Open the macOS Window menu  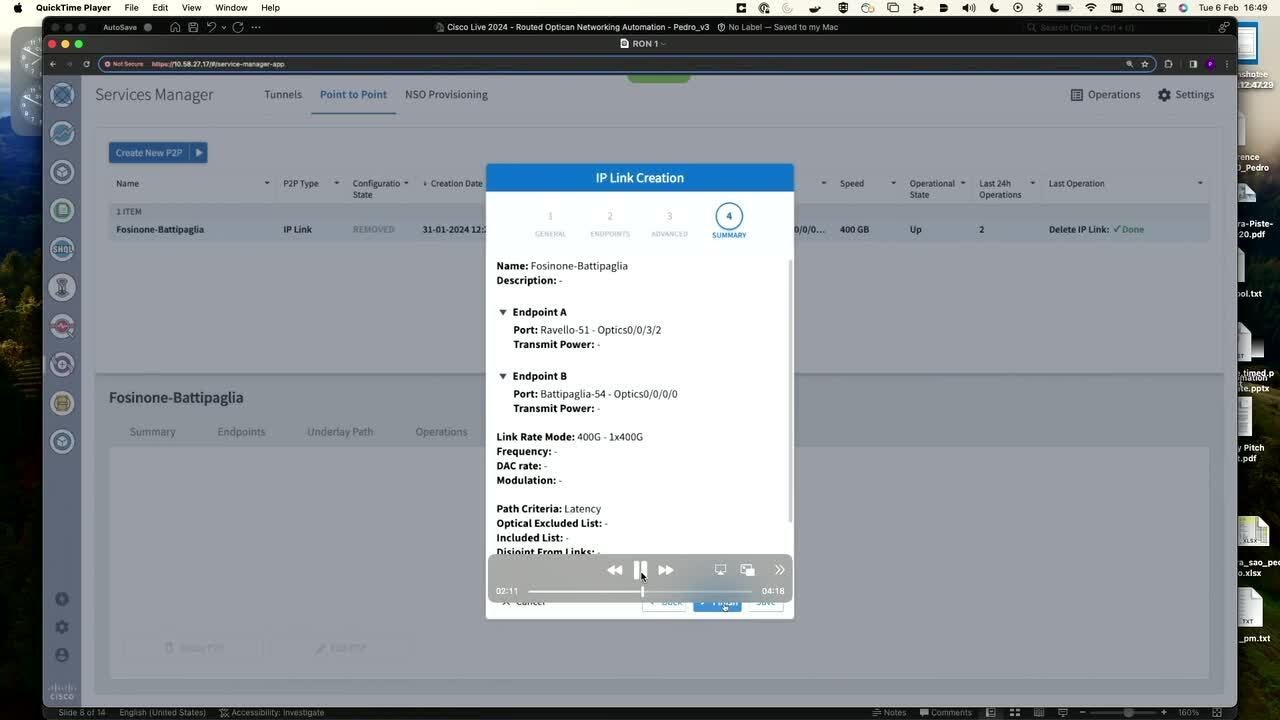(231, 7)
